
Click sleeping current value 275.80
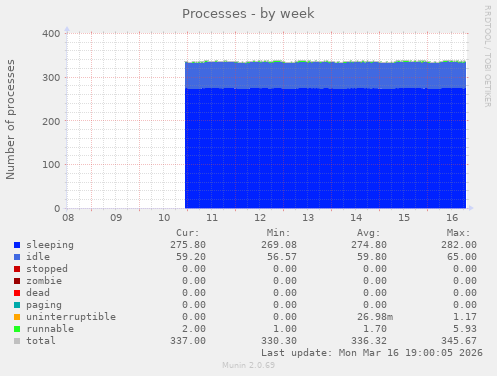188,245
